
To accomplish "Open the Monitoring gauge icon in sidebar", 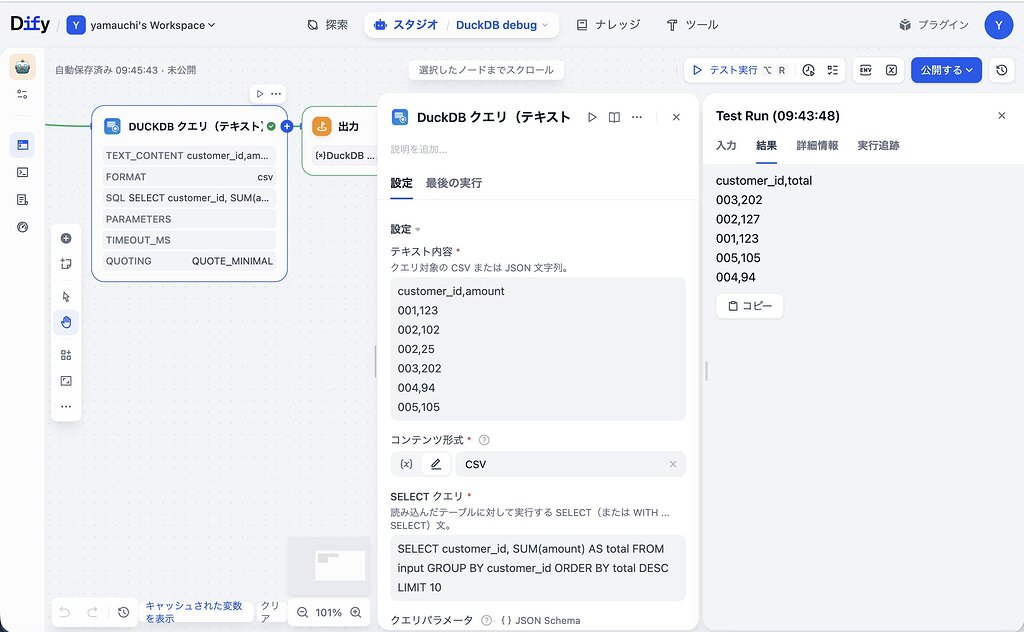I will [22, 227].
